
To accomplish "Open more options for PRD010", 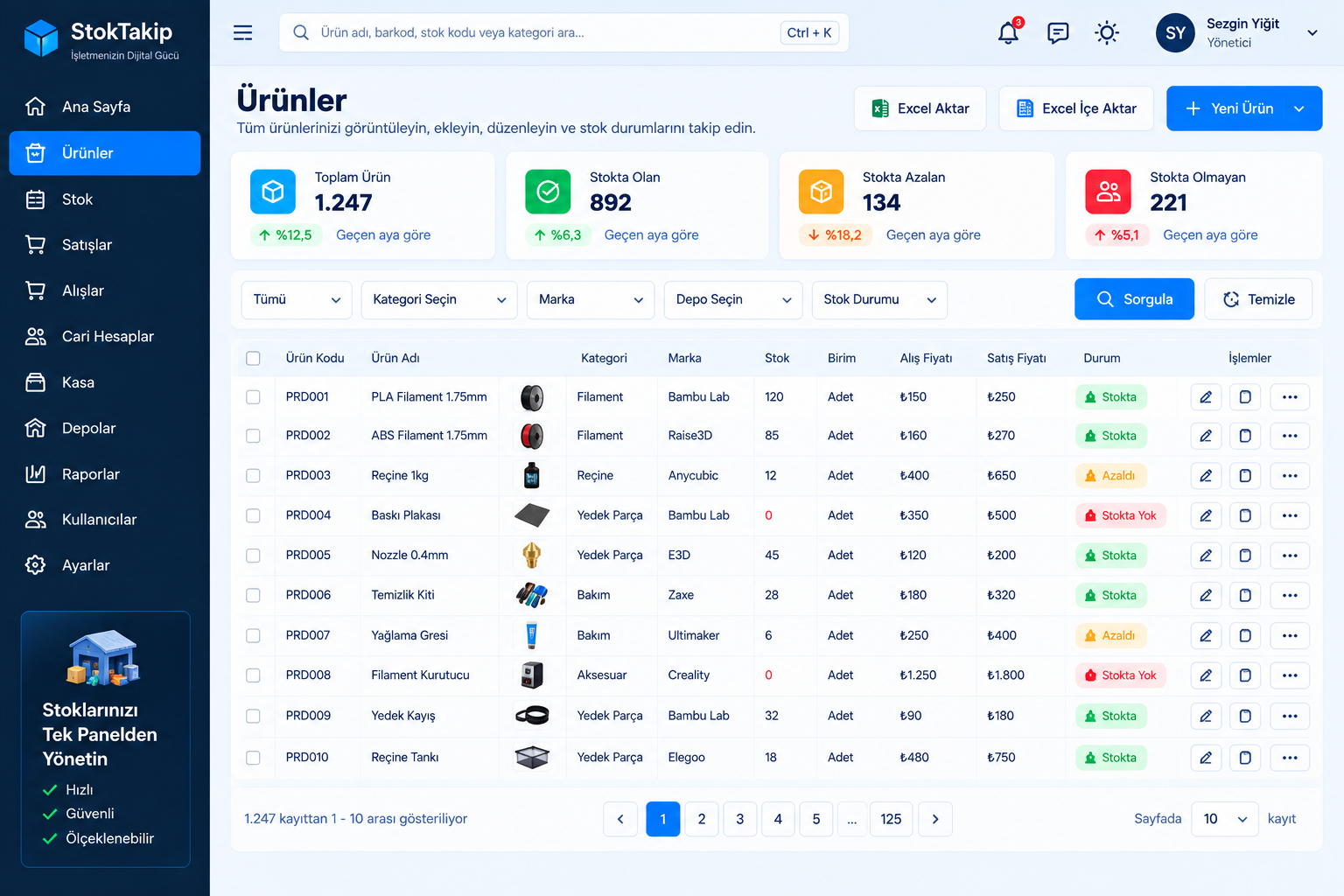I will tap(1290, 758).
